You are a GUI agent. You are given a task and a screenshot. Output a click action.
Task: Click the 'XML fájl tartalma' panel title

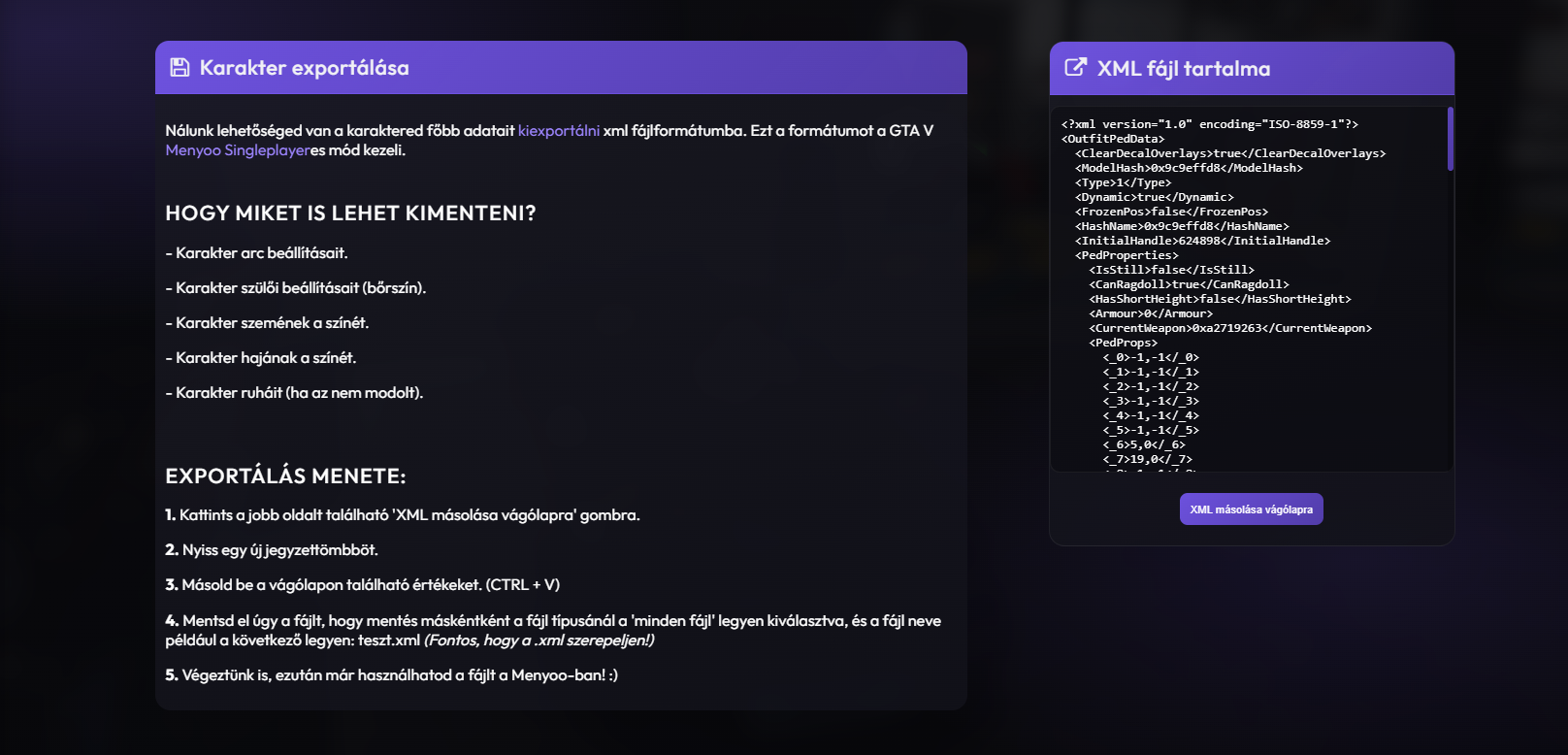pos(1184,69)
